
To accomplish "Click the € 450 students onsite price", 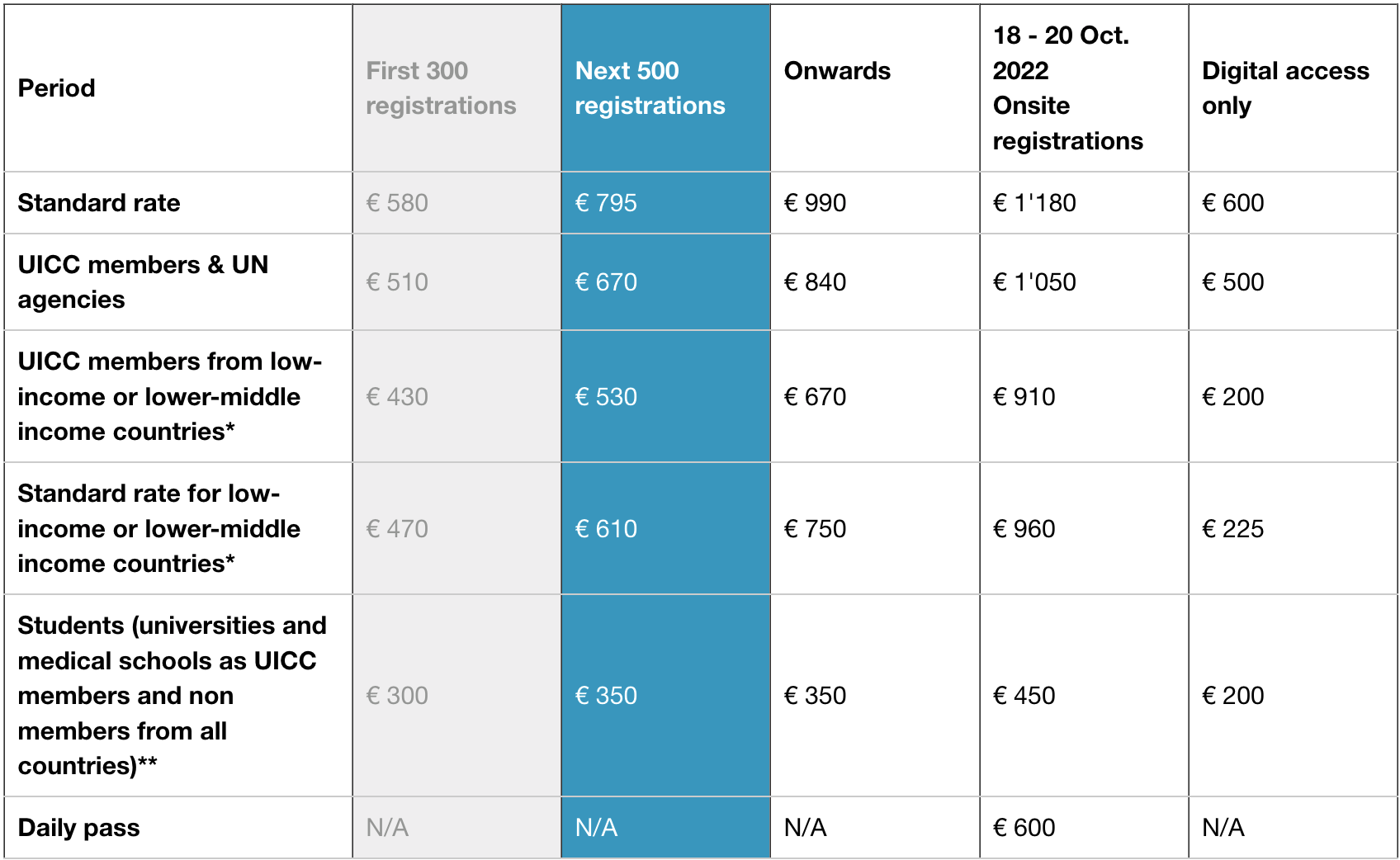I will (1024, 696).
